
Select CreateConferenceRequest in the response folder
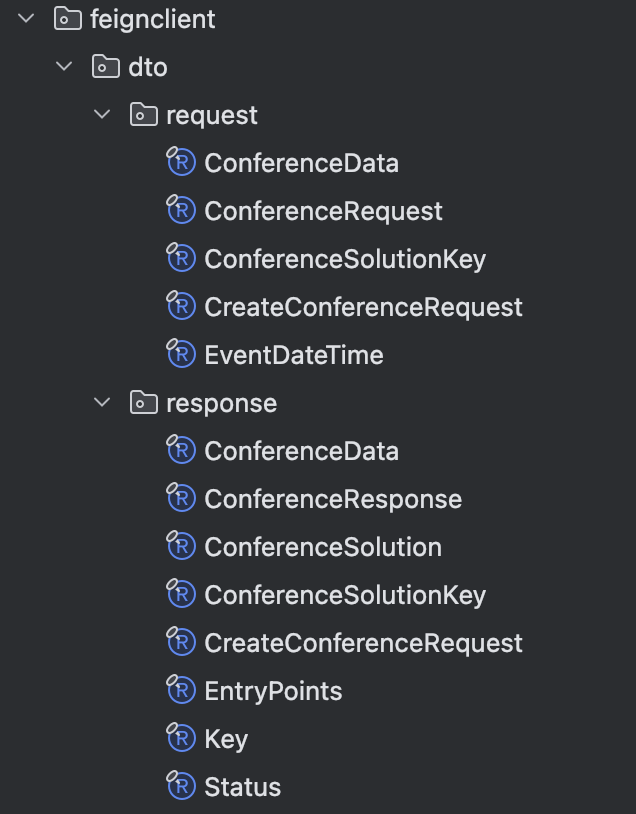click(363, 643)
